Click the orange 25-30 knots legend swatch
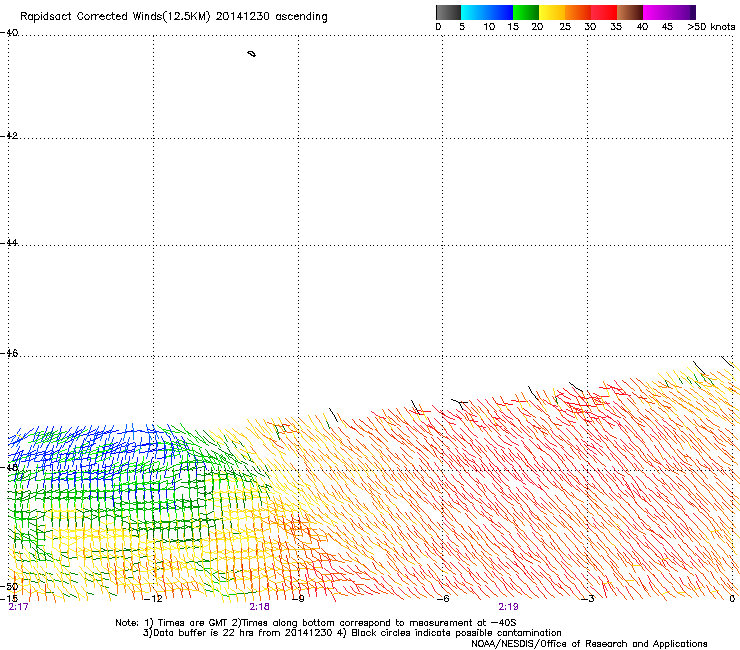The width and height of the screenshot is (740, 650). [578, 12]
